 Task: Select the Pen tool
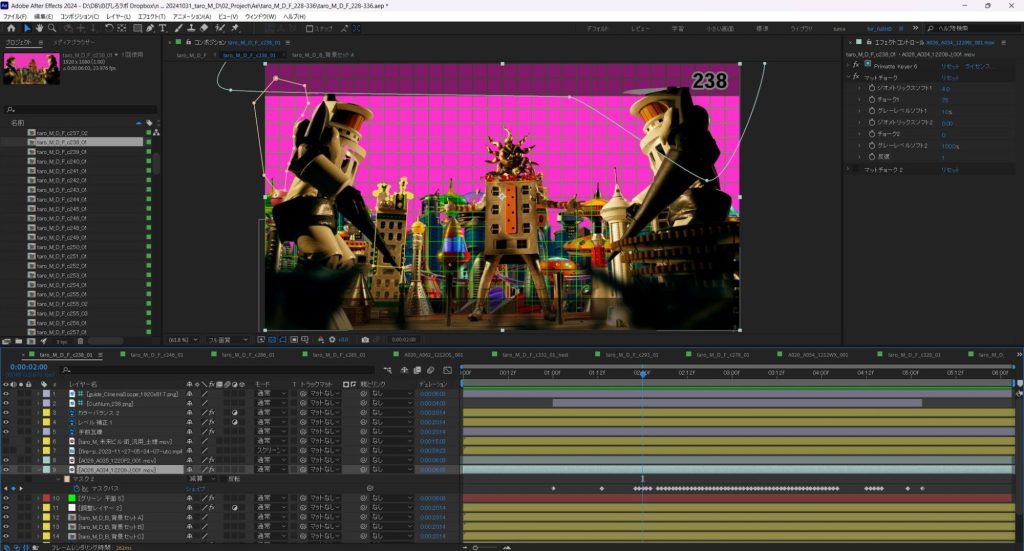pyautogui.click(x=150, y=28)
